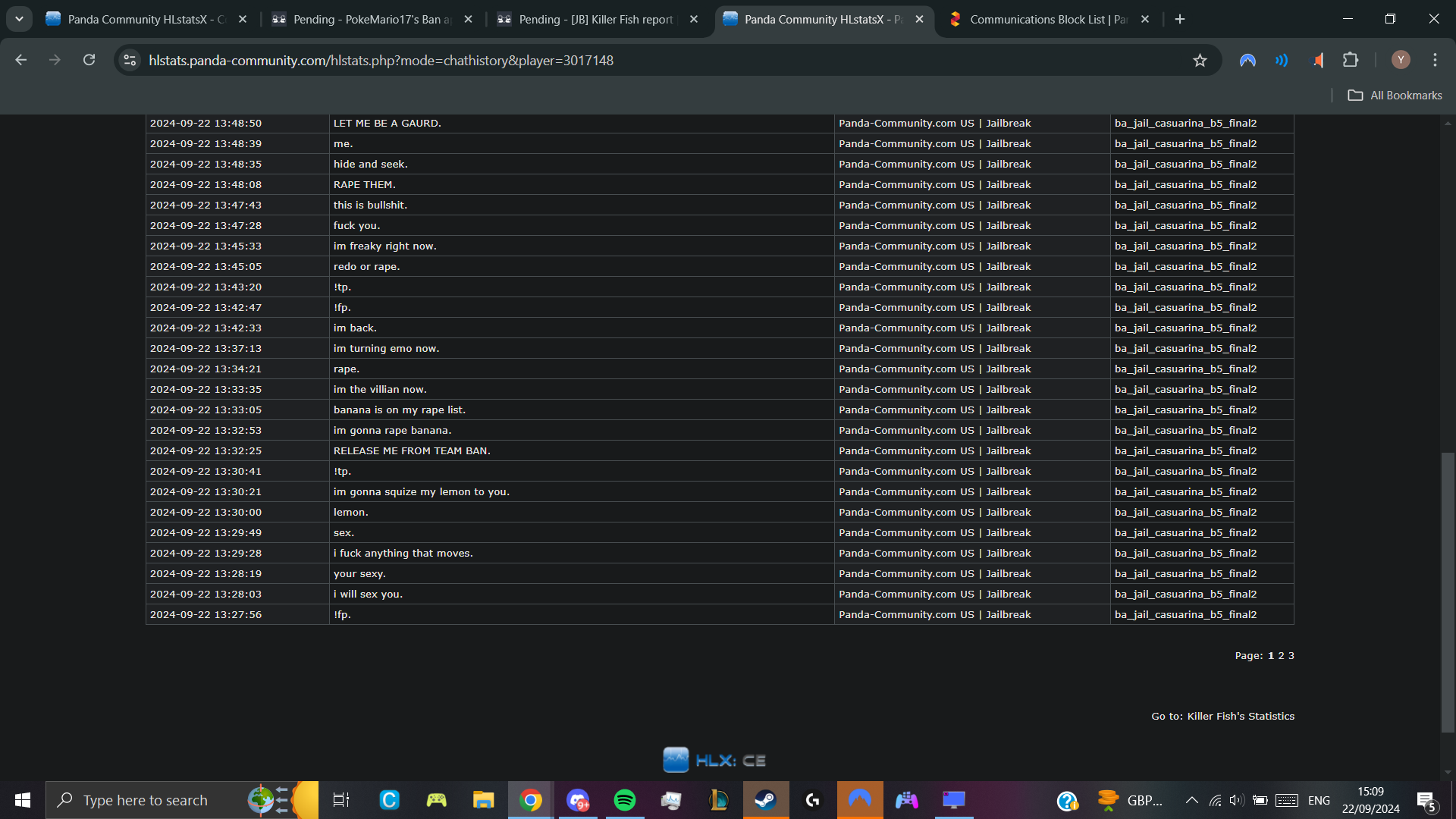Image resolution: width=1456 pixels, height=819 pixels.
Task: Expand the tab search dropdown
Action: (x=19, y=19)
